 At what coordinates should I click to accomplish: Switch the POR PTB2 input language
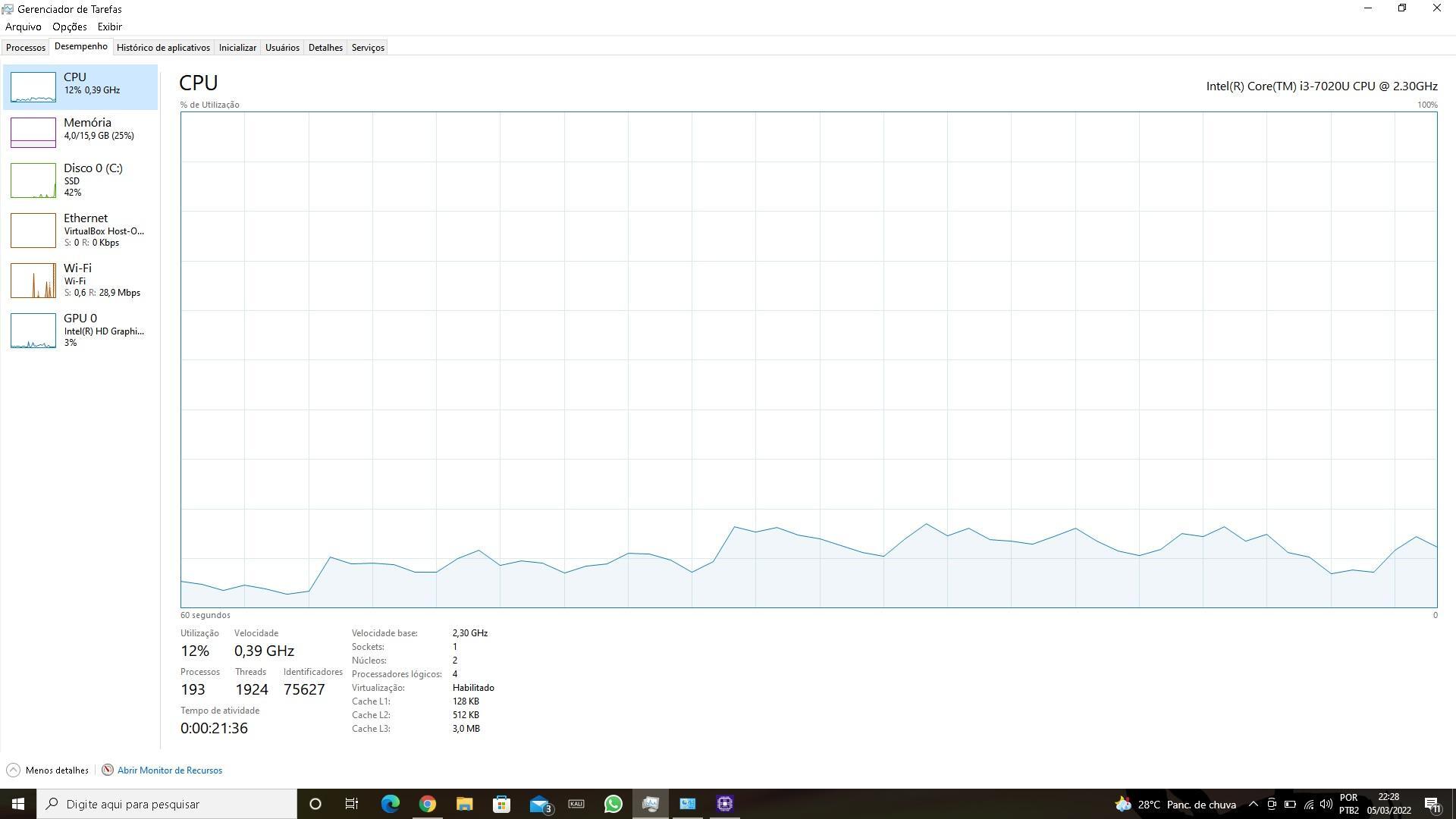tap(1349, 804)
